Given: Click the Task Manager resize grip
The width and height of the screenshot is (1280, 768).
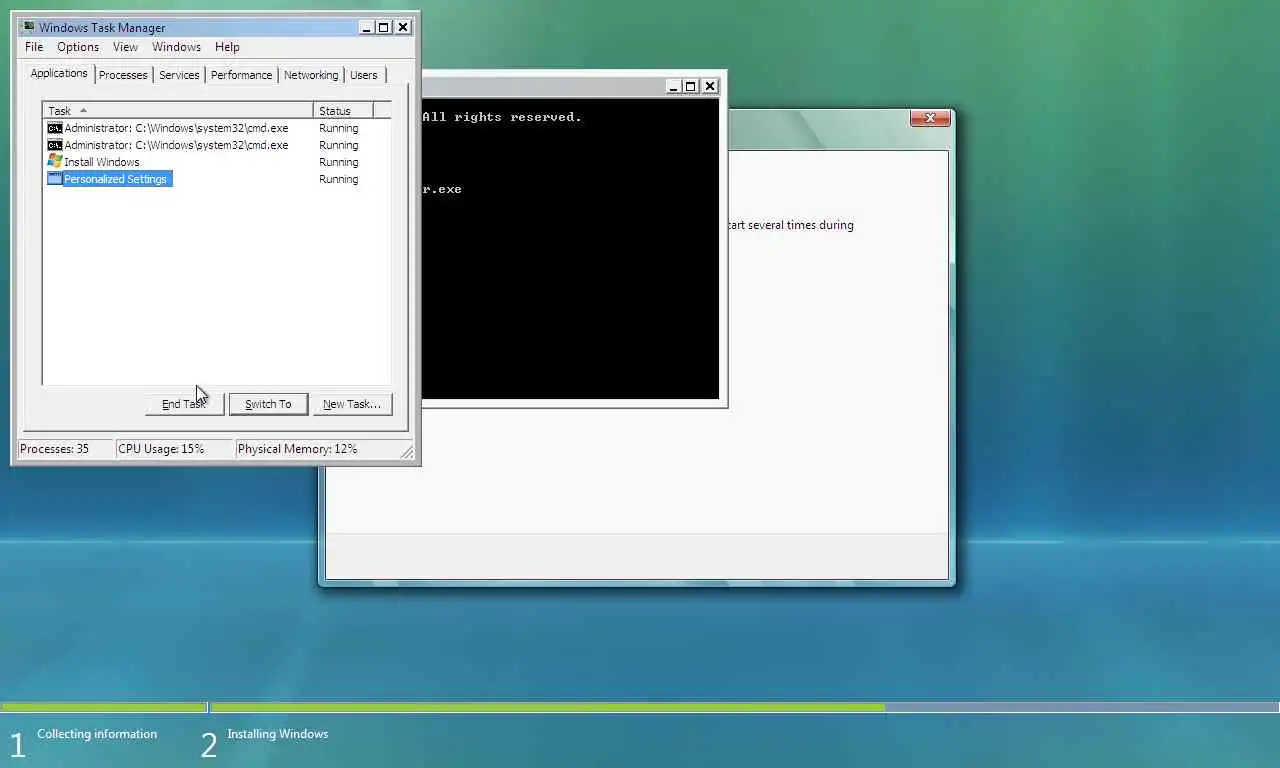Looking at the screenshot, I should 407,453.
